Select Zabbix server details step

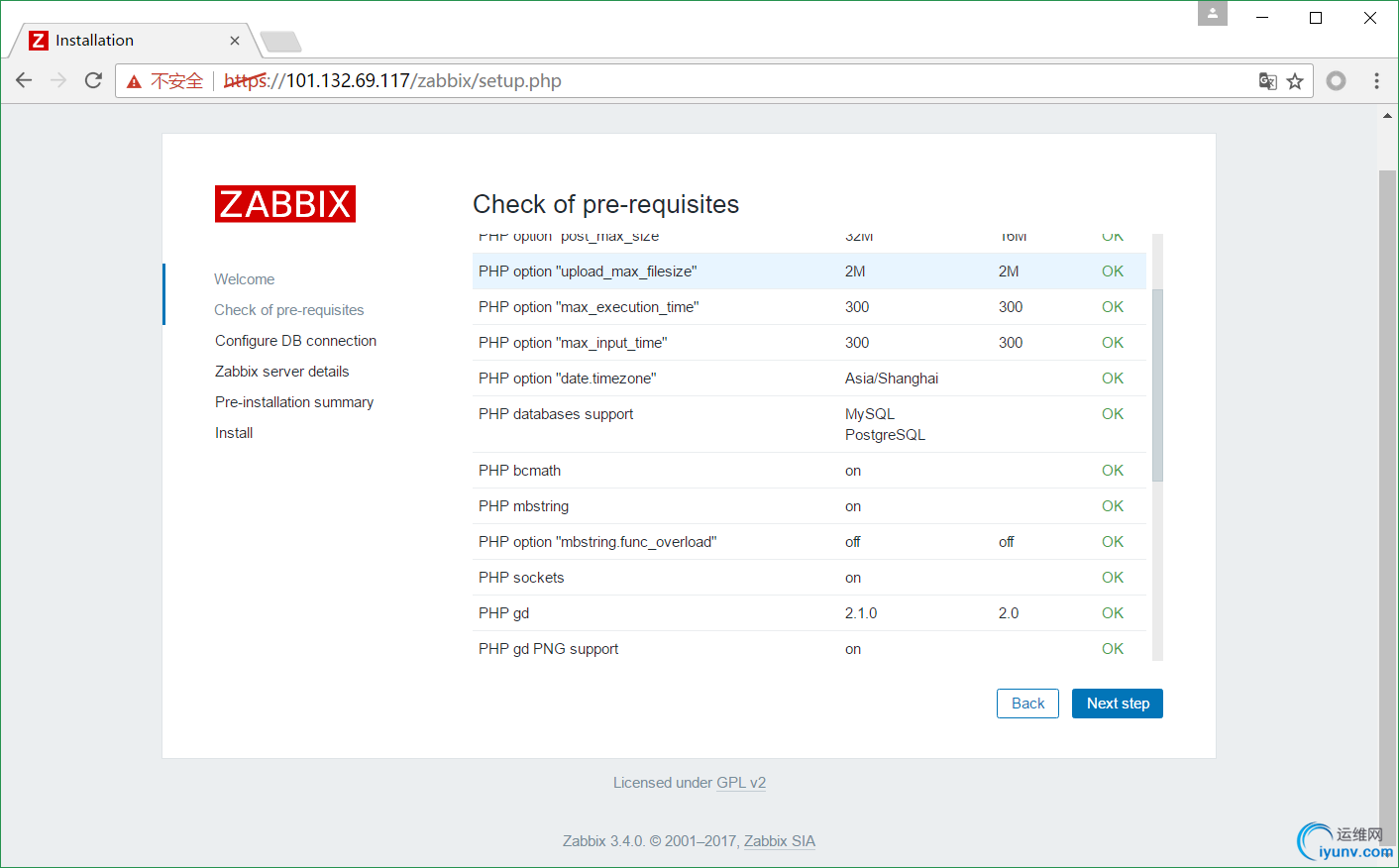pyautogui.click(x=282, y=372)
